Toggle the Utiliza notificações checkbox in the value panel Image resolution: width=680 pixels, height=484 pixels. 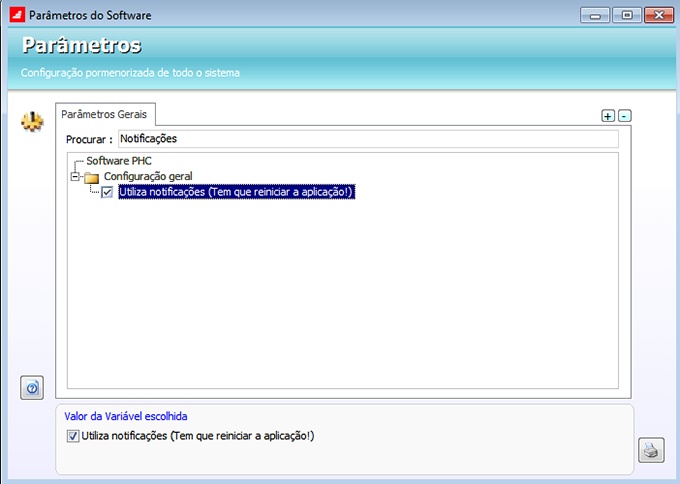(73, 436)
